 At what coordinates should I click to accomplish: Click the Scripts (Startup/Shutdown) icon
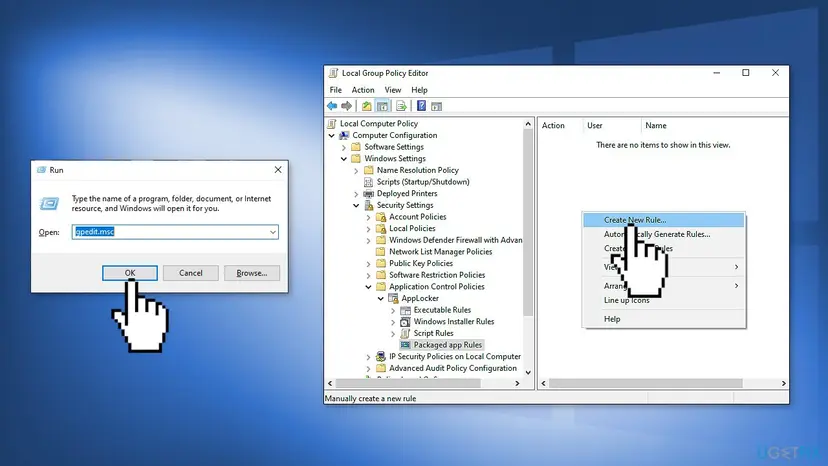[x=369, y=182]
